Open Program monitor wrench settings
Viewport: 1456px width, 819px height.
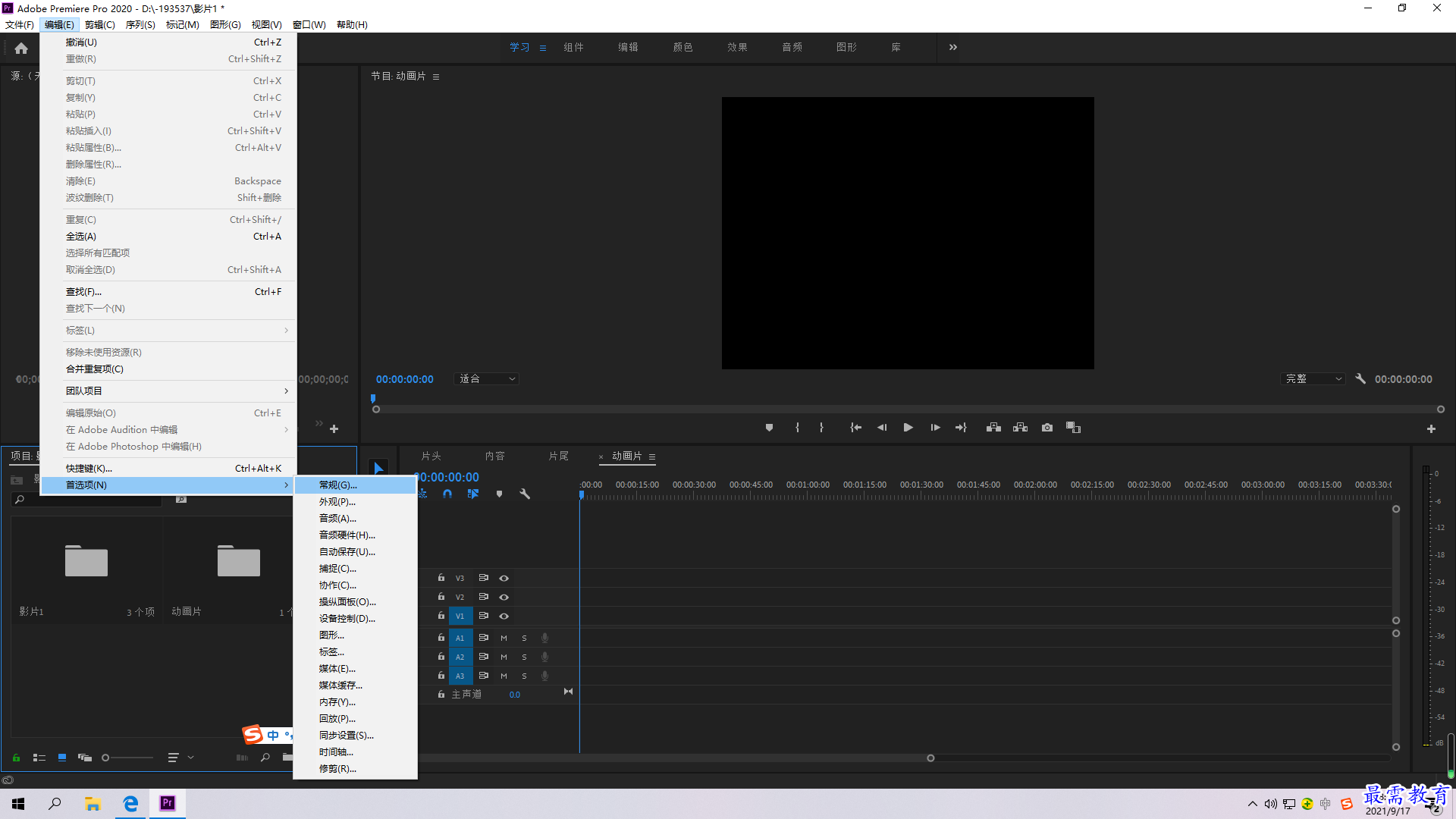[x=1360, y=378]
